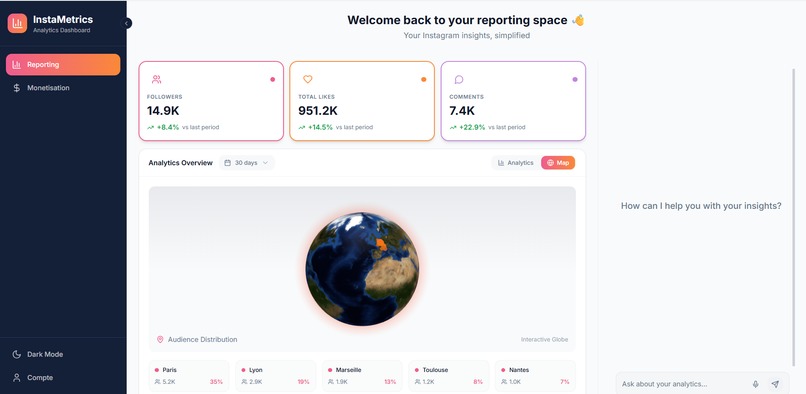Click the 35% share in Paris card

[216, 382]
